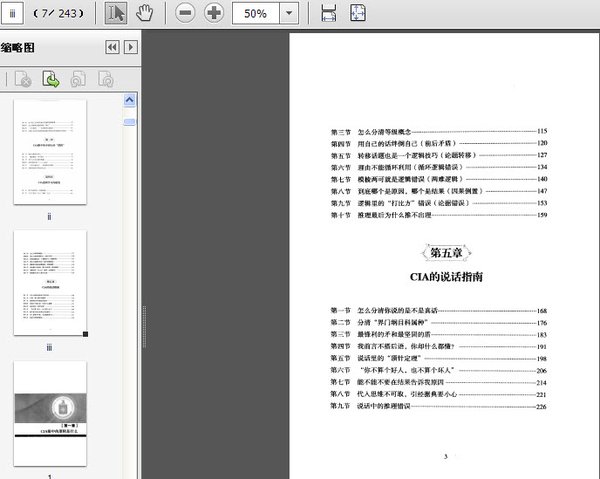Click the contents entry ending in page 198
This screenshot has height=479, width=600.
(x=439, y=358)
